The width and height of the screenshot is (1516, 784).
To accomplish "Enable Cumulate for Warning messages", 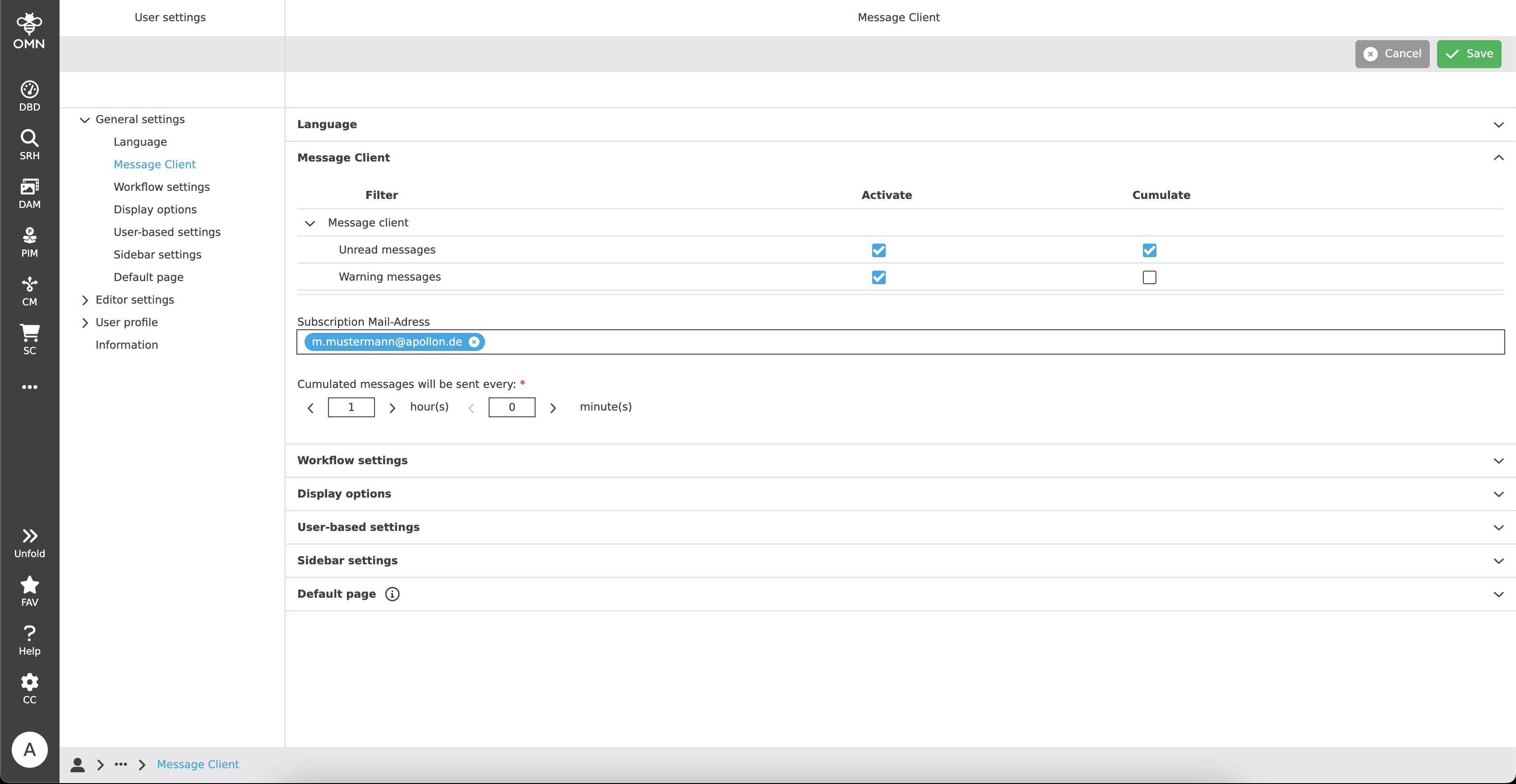I will pyautogui.click(x=1149, y=277).
